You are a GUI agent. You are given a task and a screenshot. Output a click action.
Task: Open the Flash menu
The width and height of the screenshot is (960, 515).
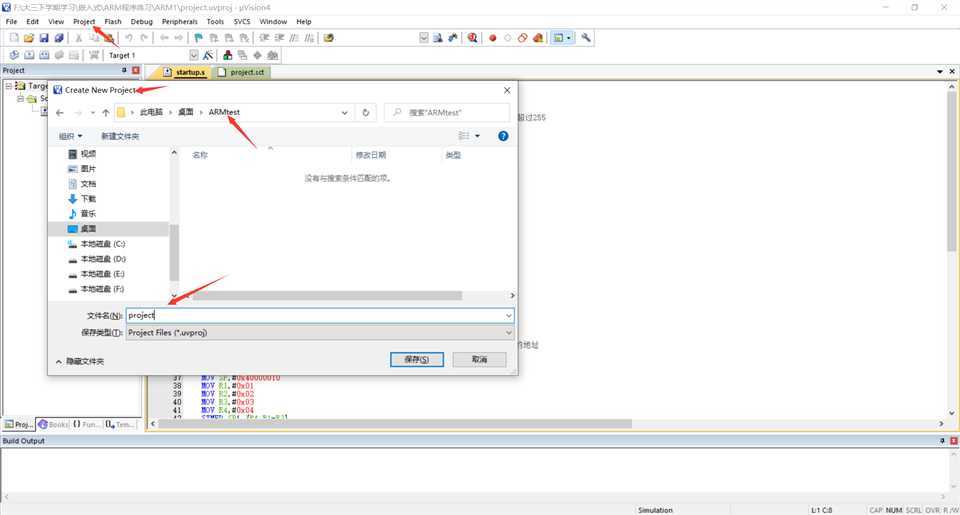(113, 21)
